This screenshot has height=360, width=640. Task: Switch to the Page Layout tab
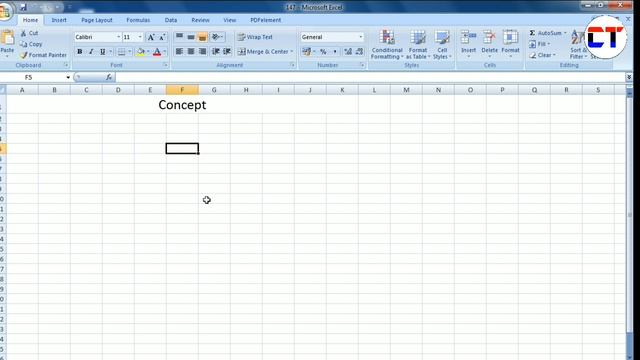[97, 20]
